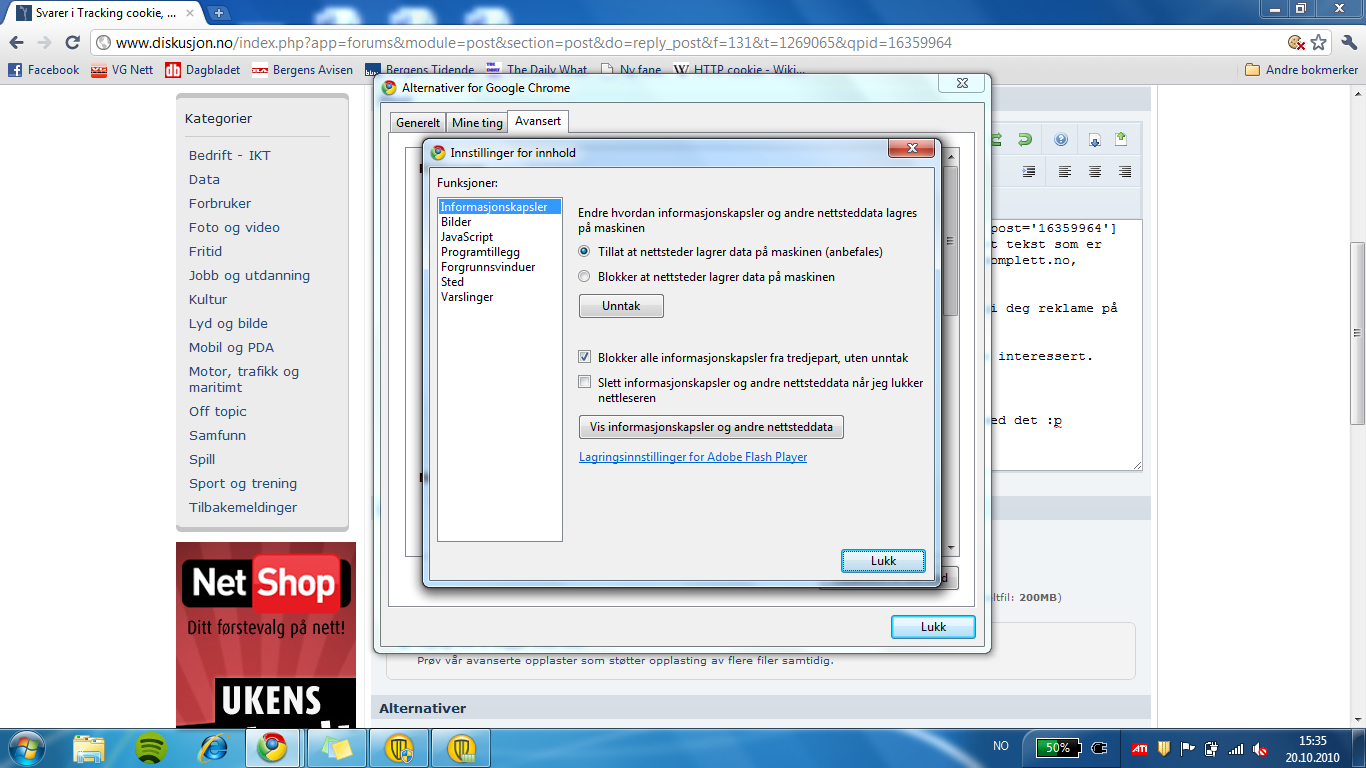
Task: Align text left in the post editor
Action: tap(1065, 172)
